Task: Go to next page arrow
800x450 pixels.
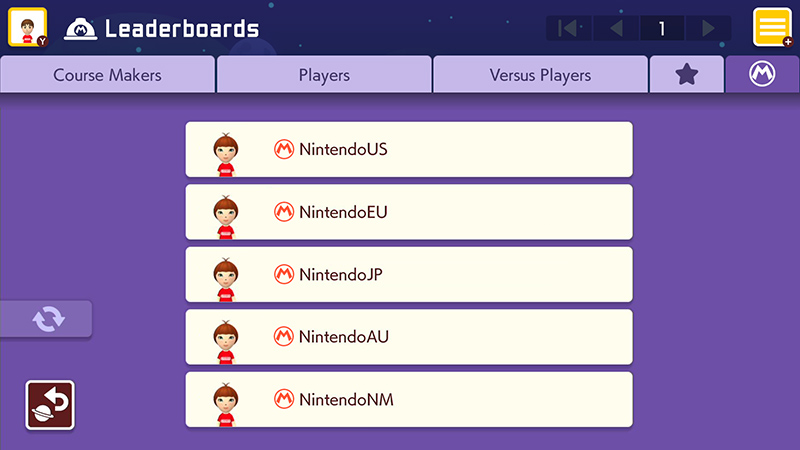Action: 708,28
